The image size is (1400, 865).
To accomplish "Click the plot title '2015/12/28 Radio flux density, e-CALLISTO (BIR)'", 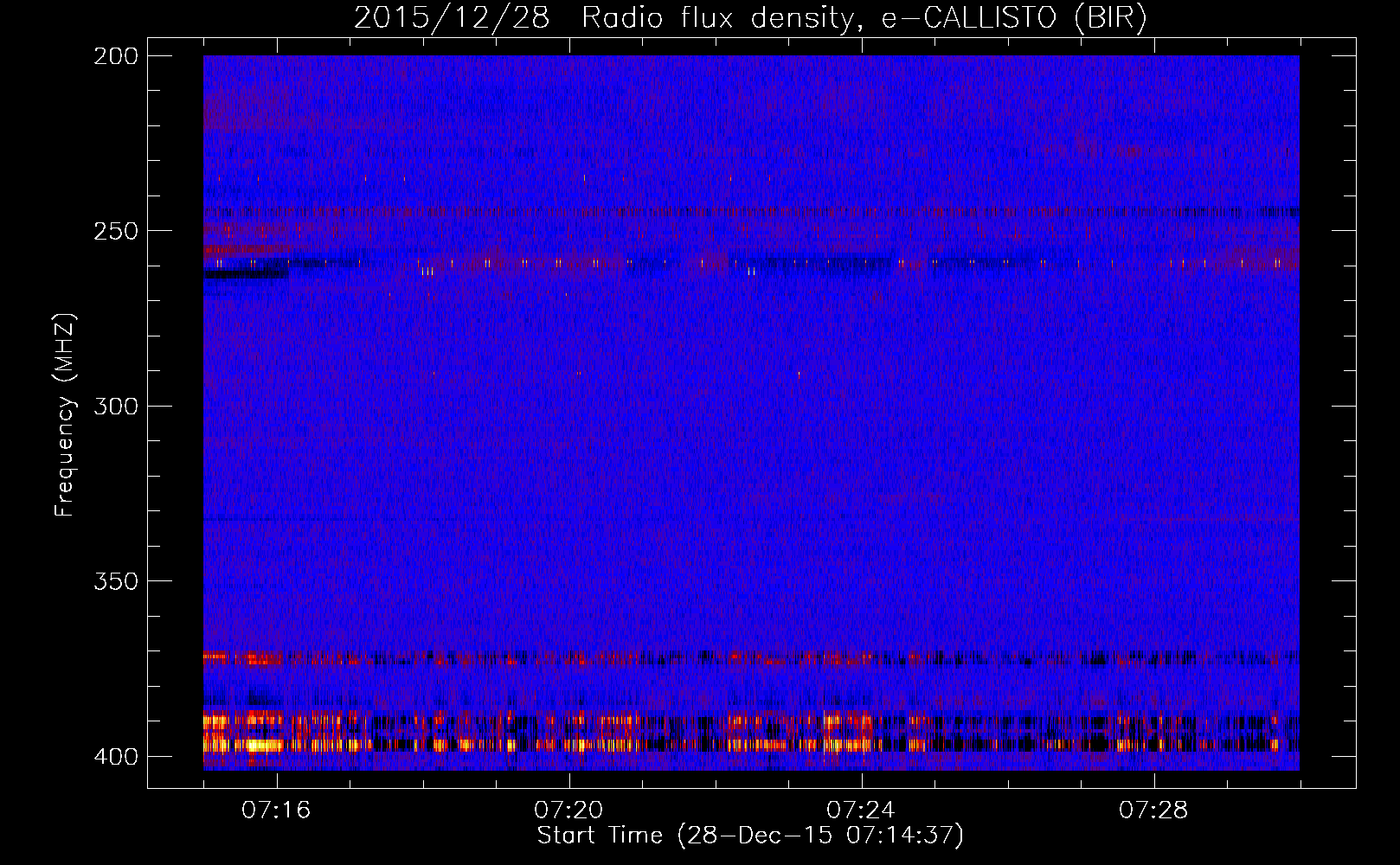I will (750, 18).
